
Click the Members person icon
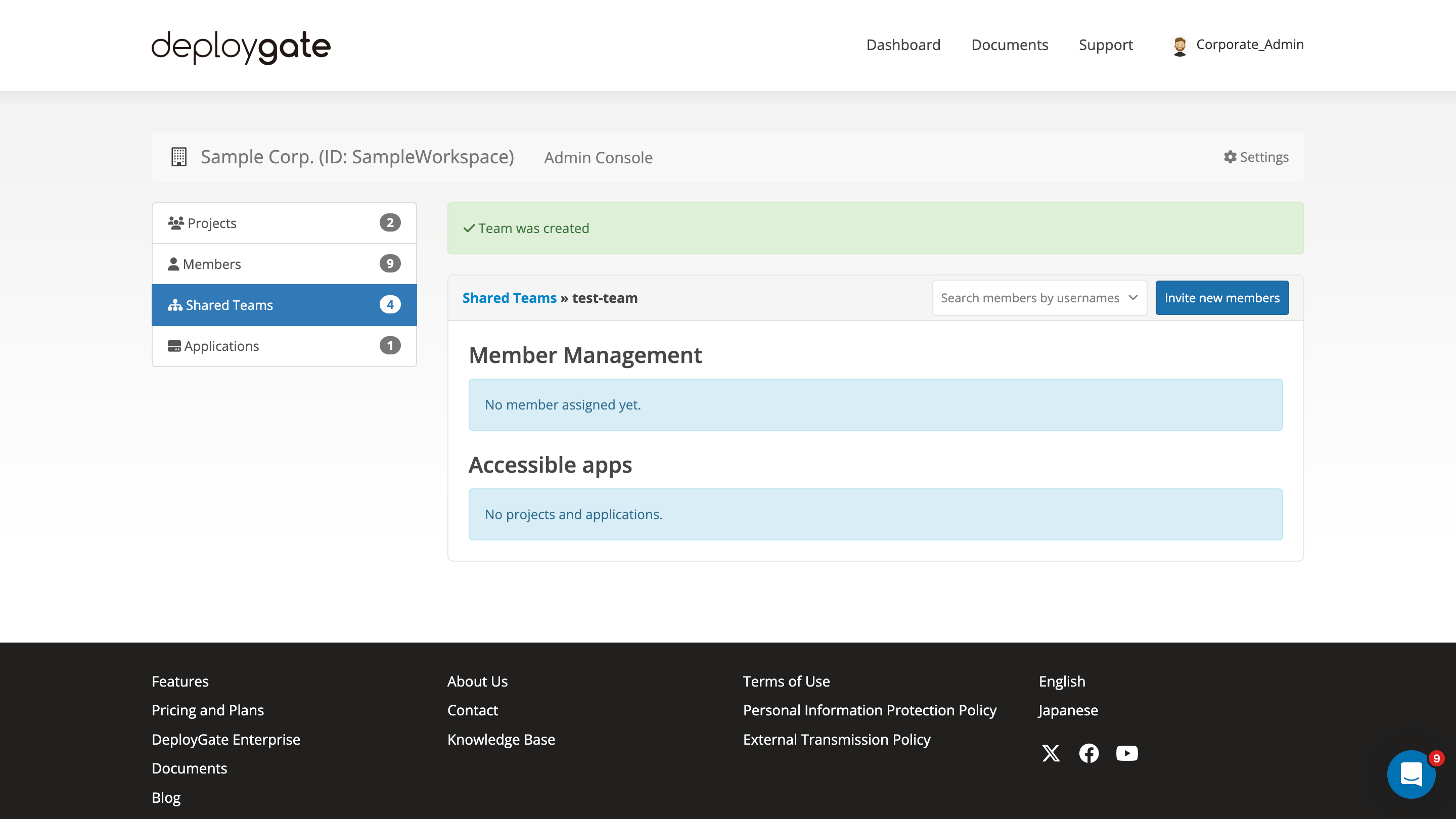coord(174,263)
